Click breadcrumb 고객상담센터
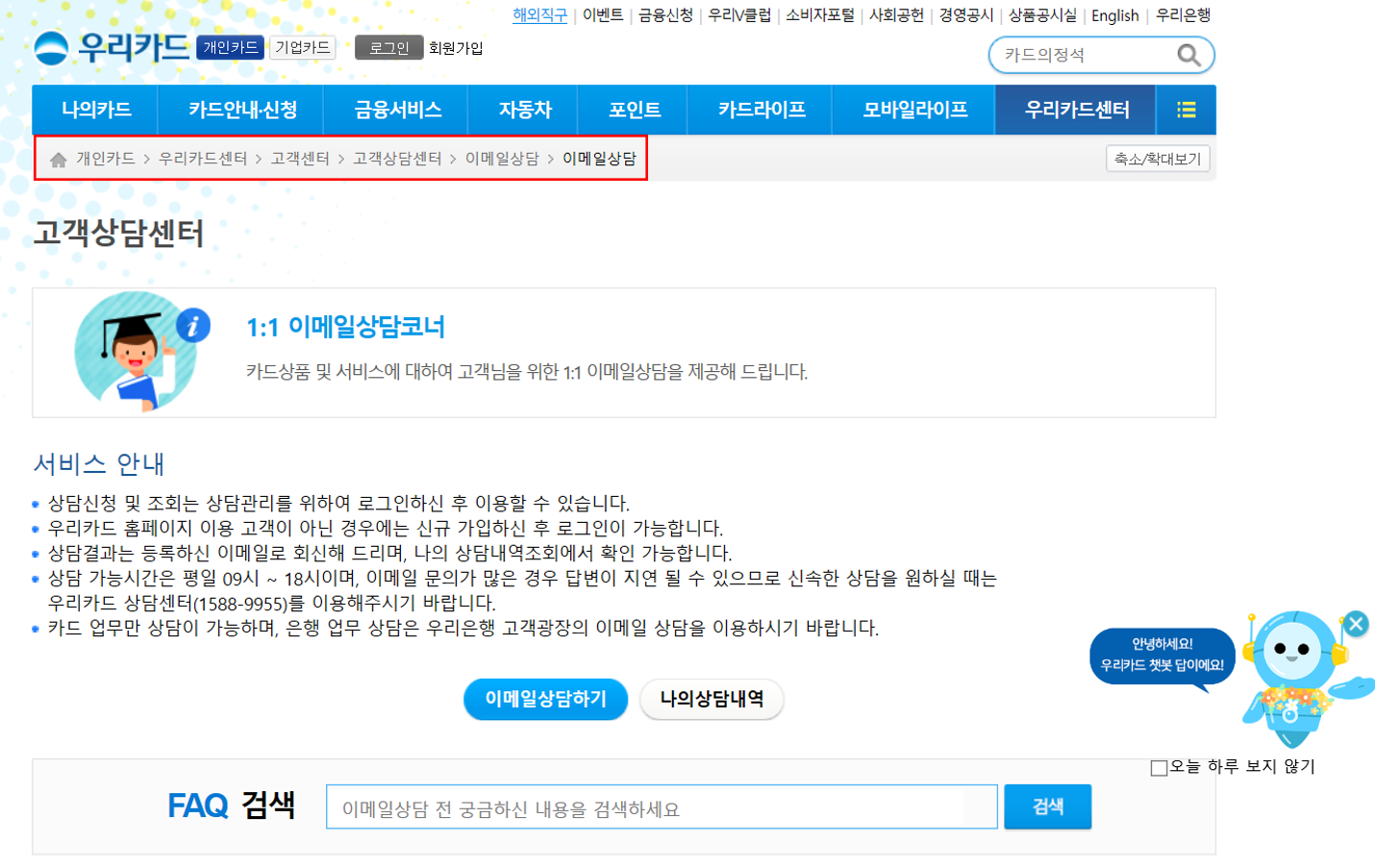Image resolution: width=1400 pixels, height=868 pixels. (x=397, y=159)
